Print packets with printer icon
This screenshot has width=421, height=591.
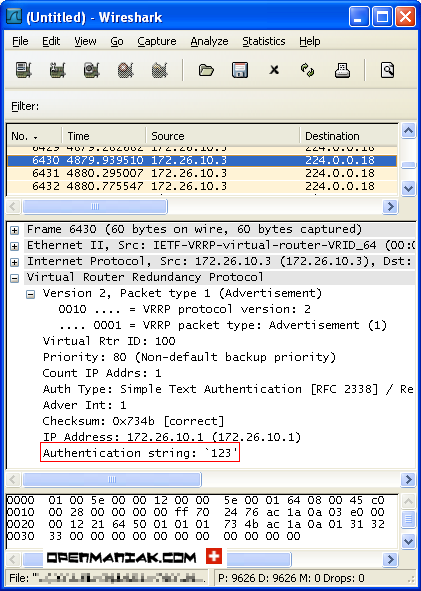342,70
